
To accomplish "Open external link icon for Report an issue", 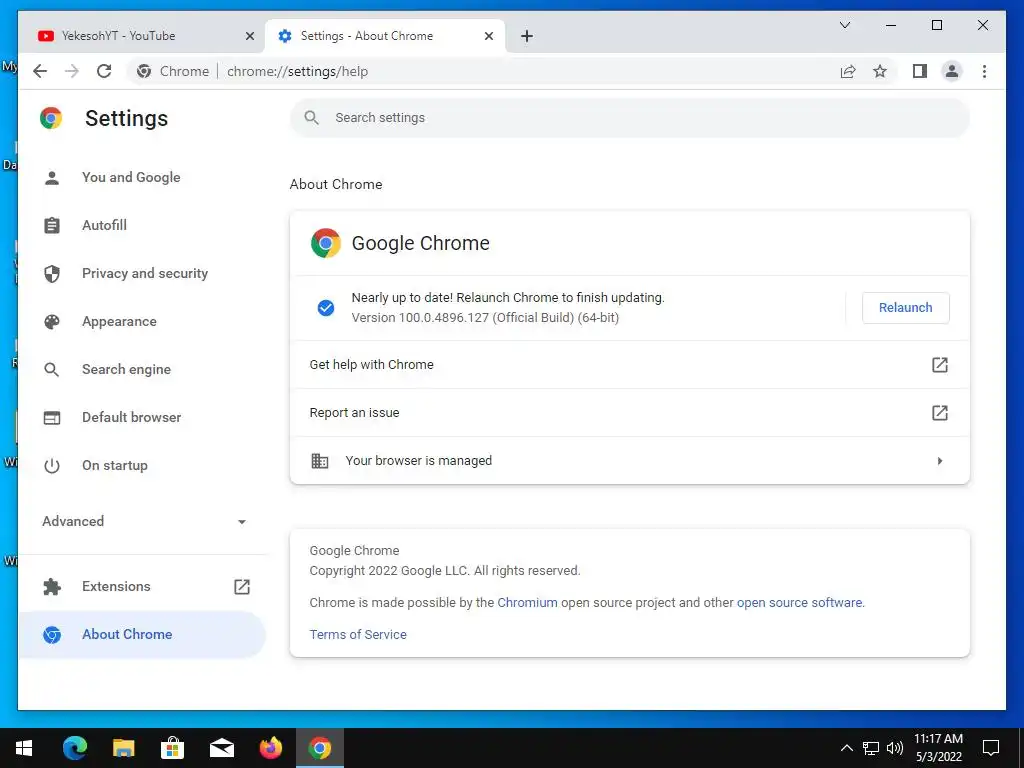I will (x=940, y=413).
